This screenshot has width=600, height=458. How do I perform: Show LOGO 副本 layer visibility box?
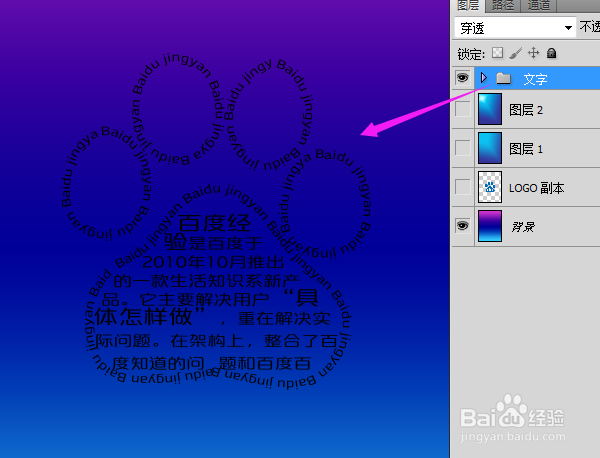(x=463, y=187)
